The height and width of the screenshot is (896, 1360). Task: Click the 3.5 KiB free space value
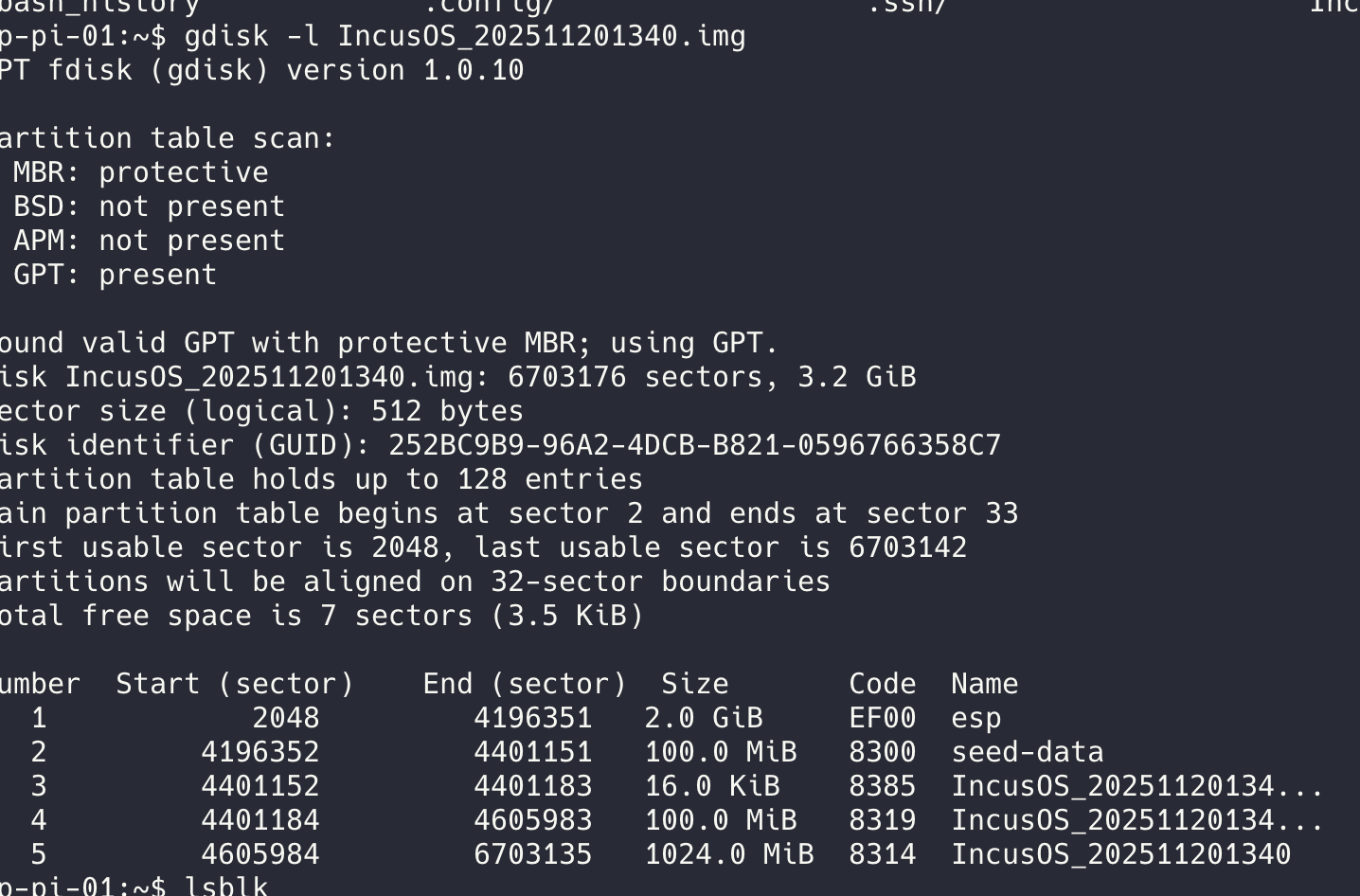tap(566, 616)
